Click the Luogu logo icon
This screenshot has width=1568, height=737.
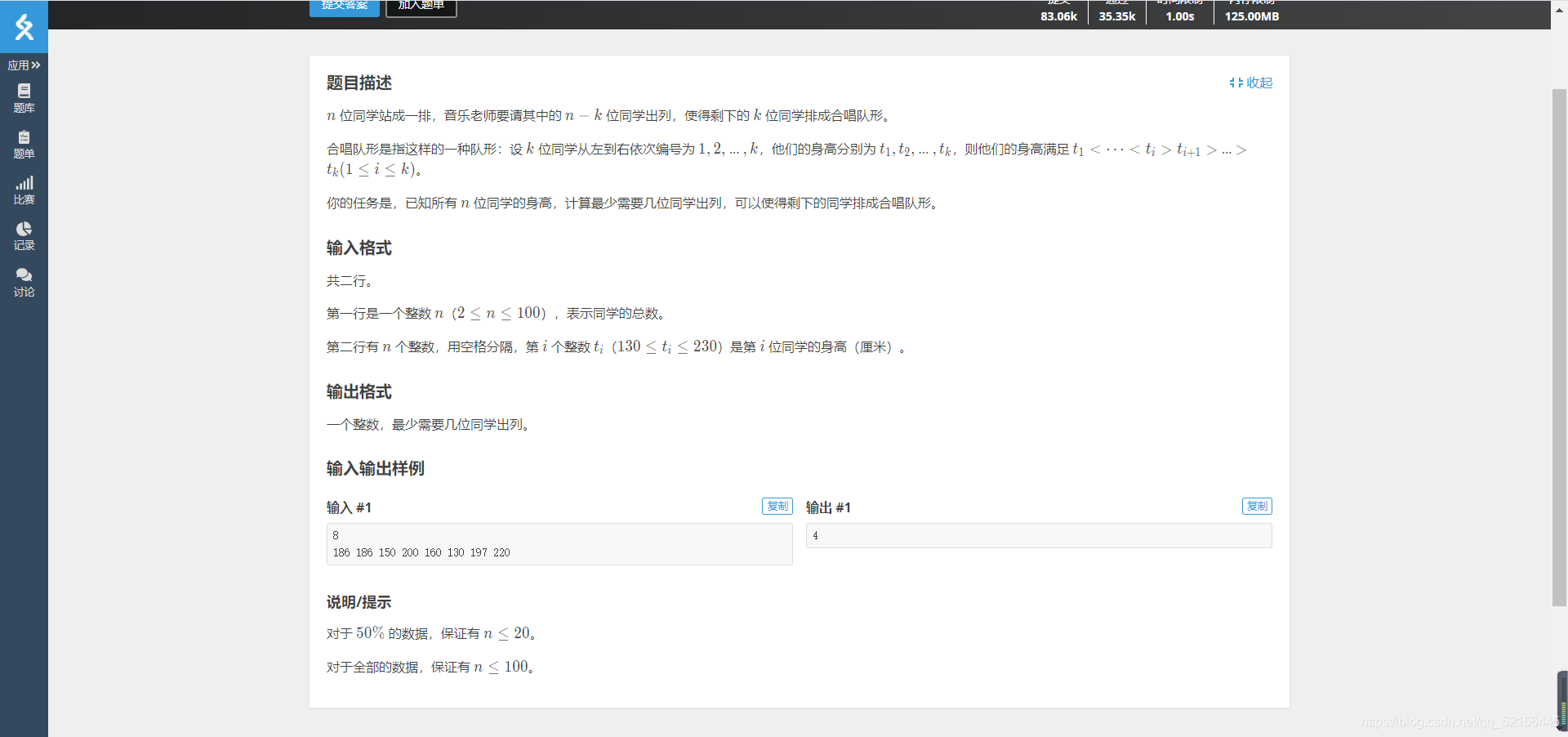tap(24, 26)
